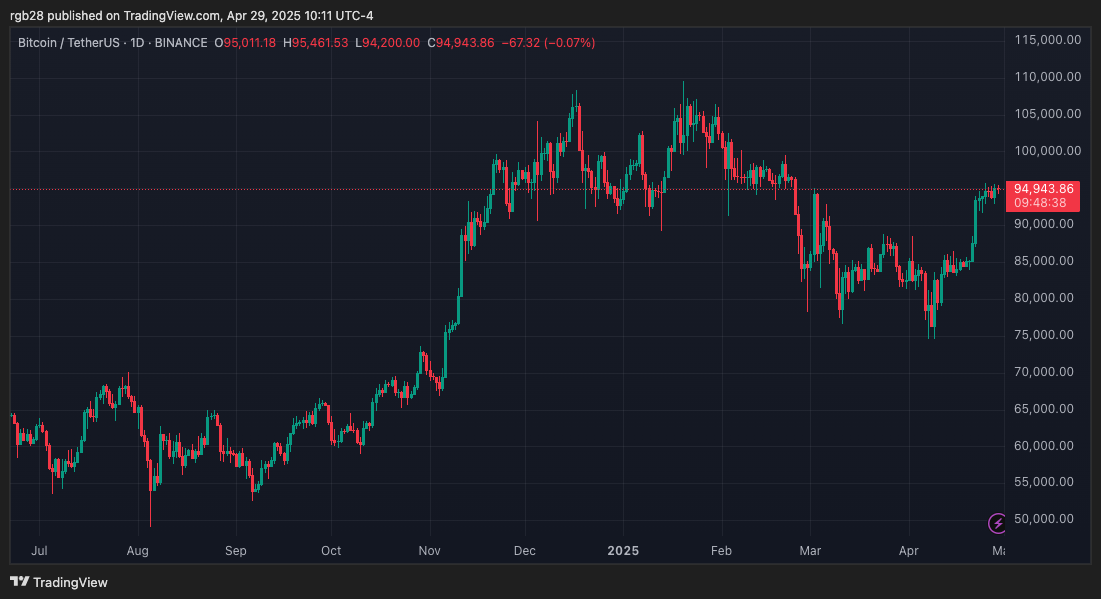This screenshot has height=599, width=1101.
Task: Click the 50,000.00 price axis label
Action: pyautogui.click(x=1044, y=518)
